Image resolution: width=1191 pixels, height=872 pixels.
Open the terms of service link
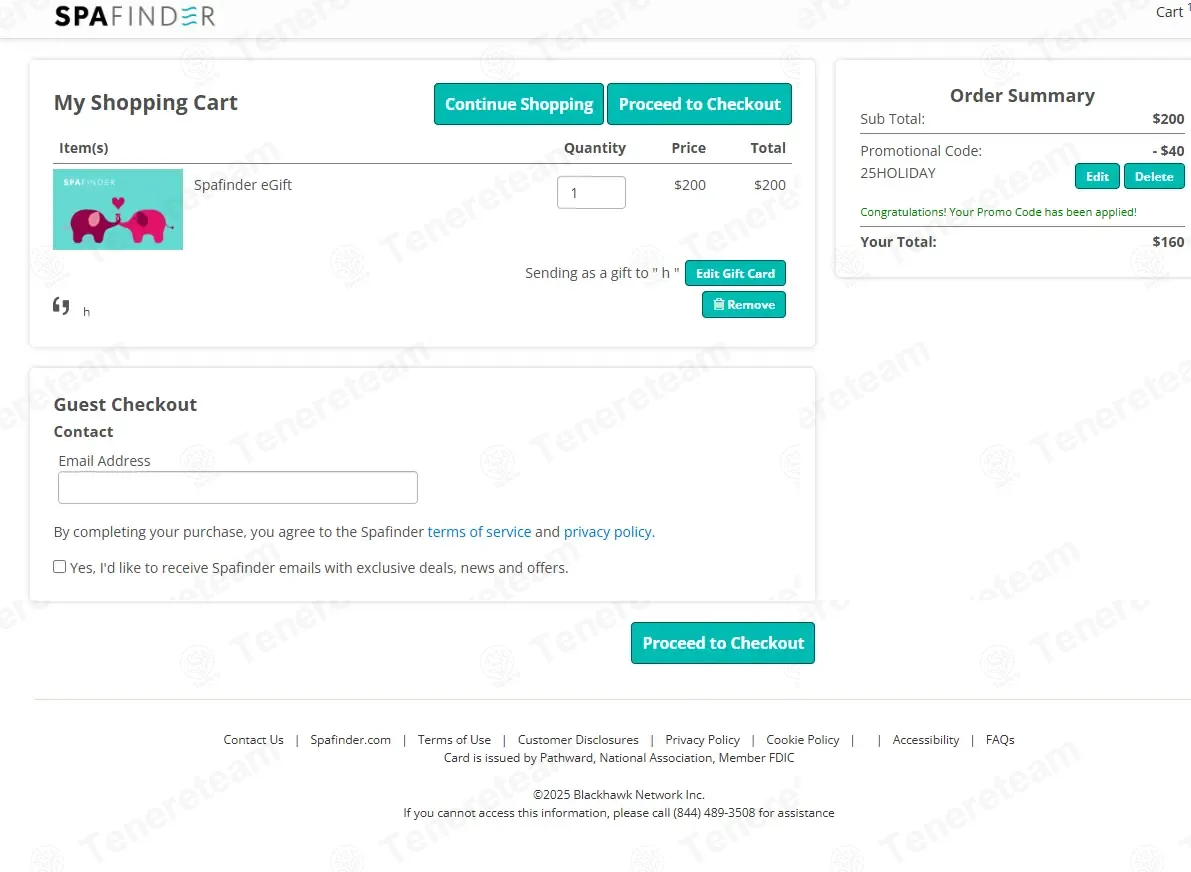tap(479, 532)
